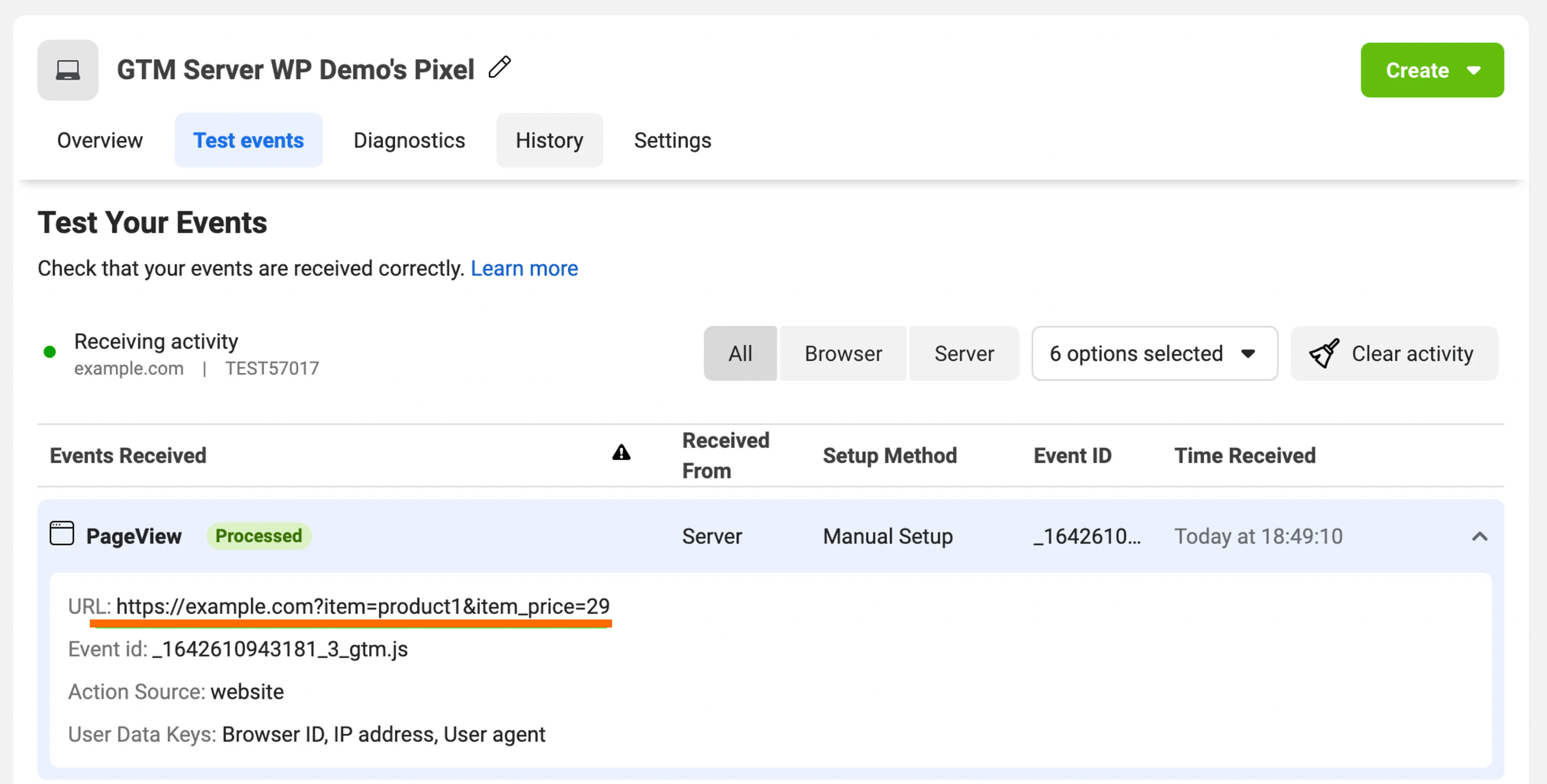Open the Learn more link
Viewport: 1547px width, 784px height.
524,268
